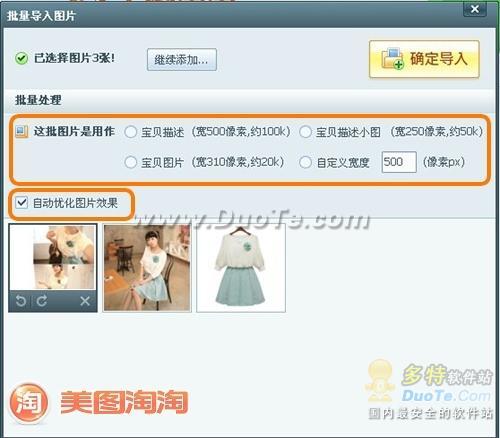Image resolution: width=500 pixels, height=438 pixels.
Task: Select 宝贝描述小图 width 250 radio option
Action: click(305, 132)
